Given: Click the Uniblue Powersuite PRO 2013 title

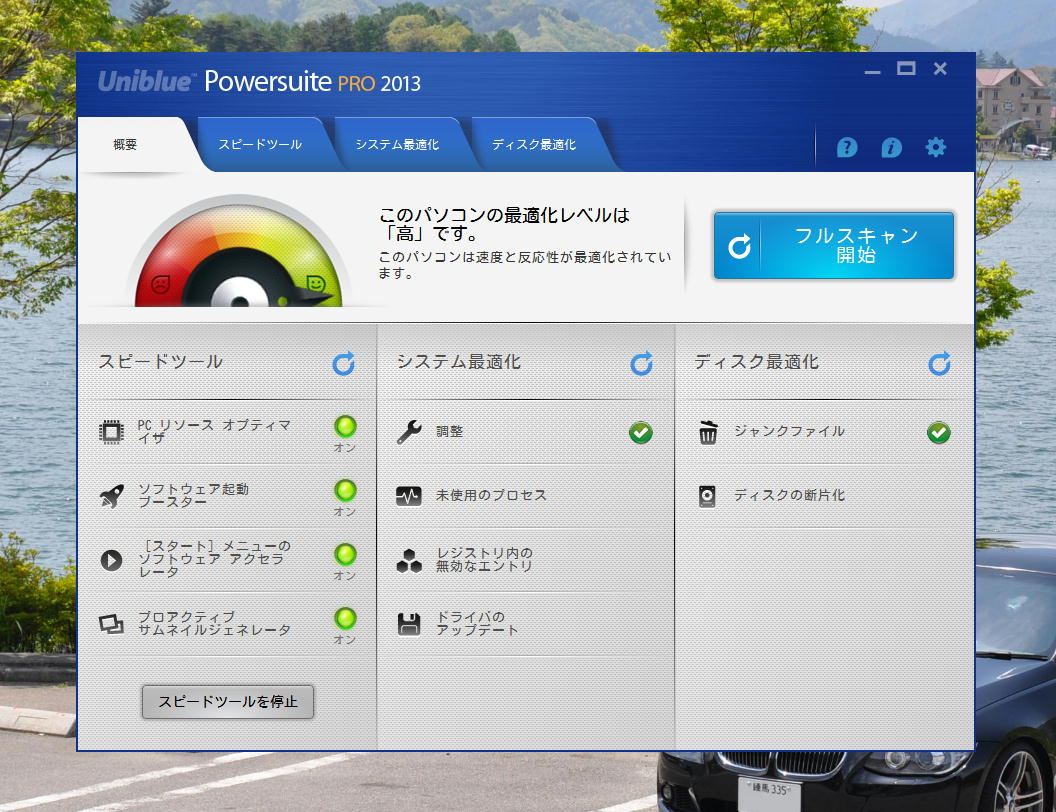Looking at the screenshot, I should click(259, 81).
